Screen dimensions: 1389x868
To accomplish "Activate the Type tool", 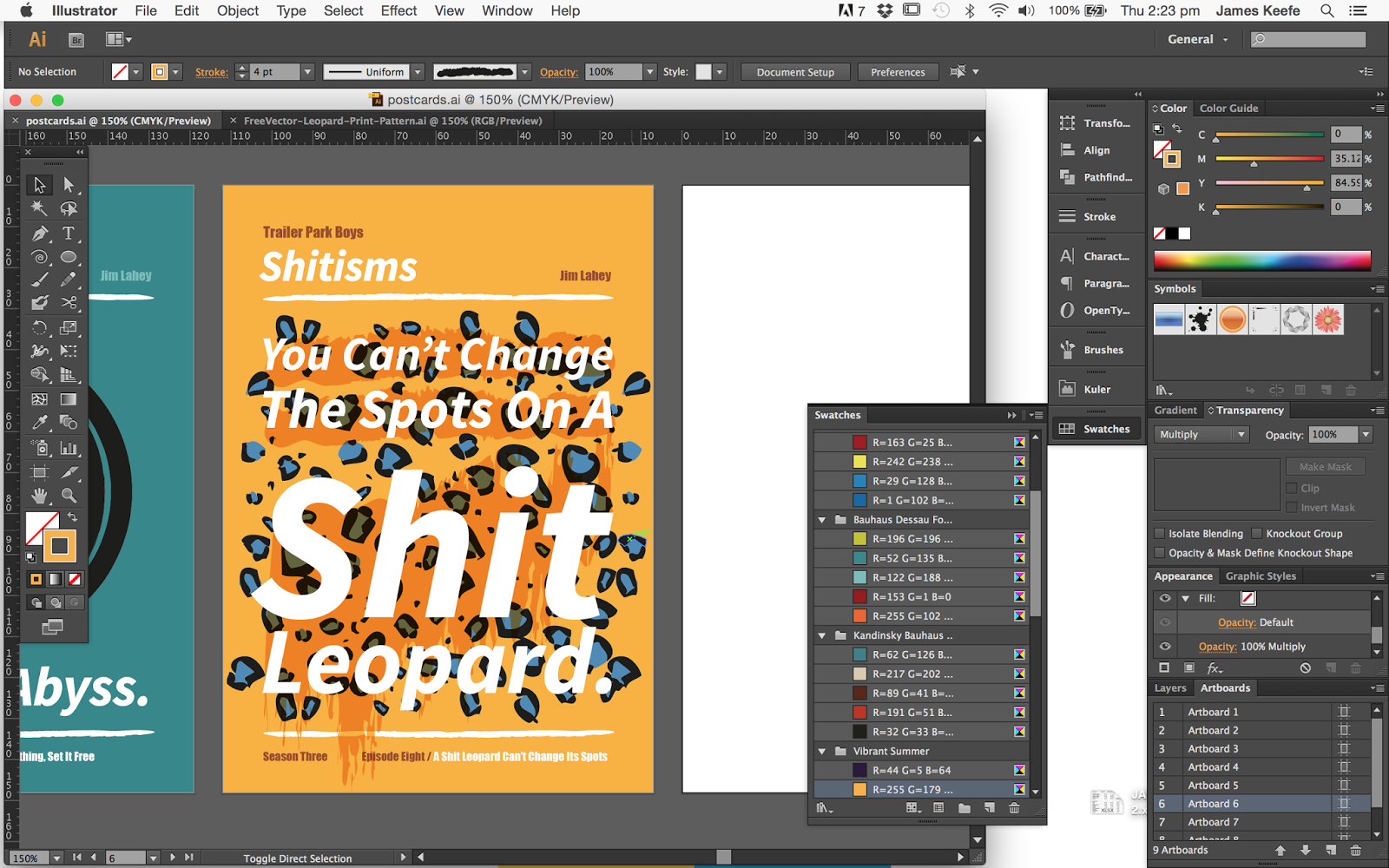I will [69, 233].
